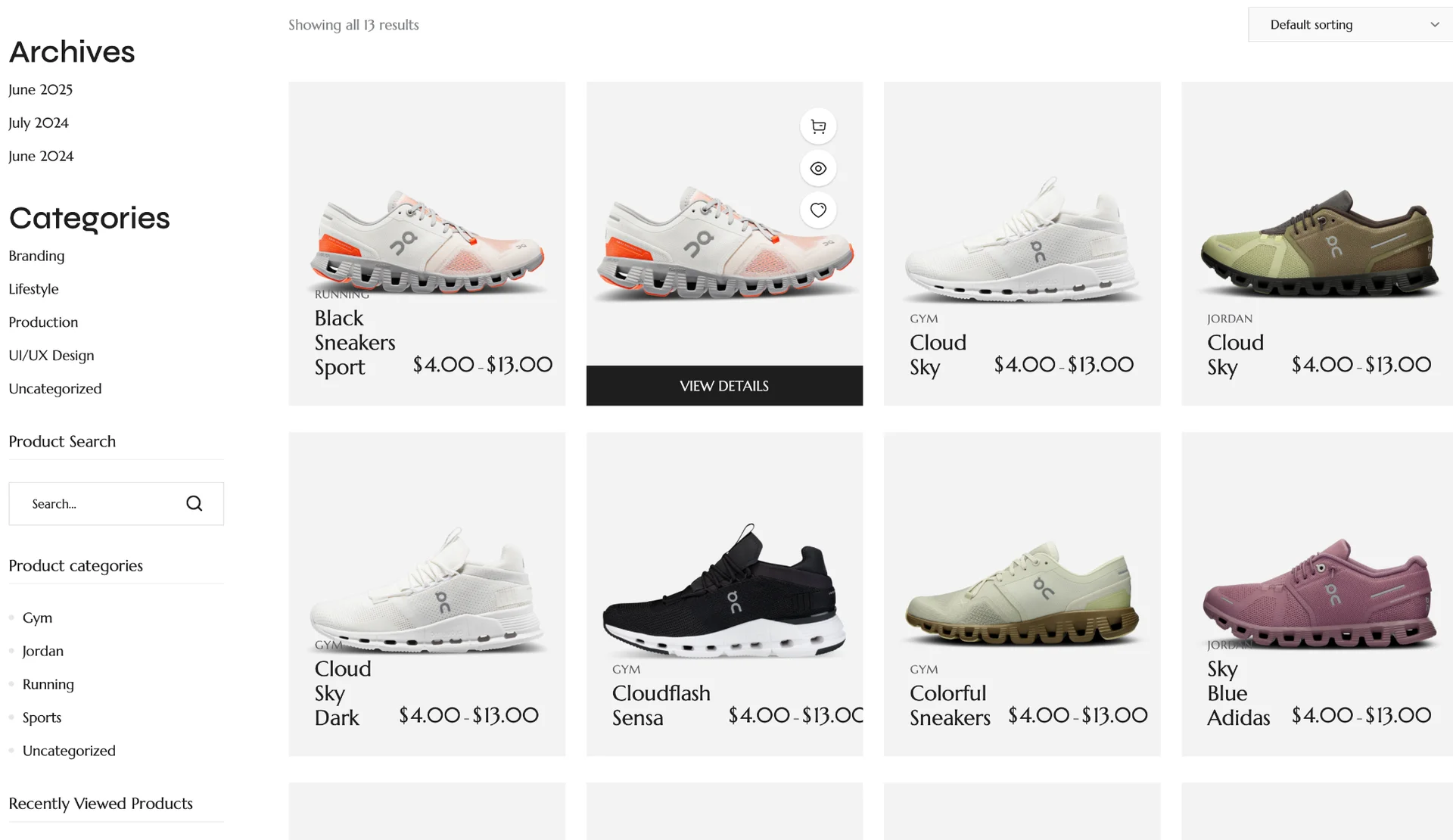Open the Cloudflash Sensa black shoe image
This screenshot has width=1453, height=840.
pyautogui.click(x=724, y=589)
